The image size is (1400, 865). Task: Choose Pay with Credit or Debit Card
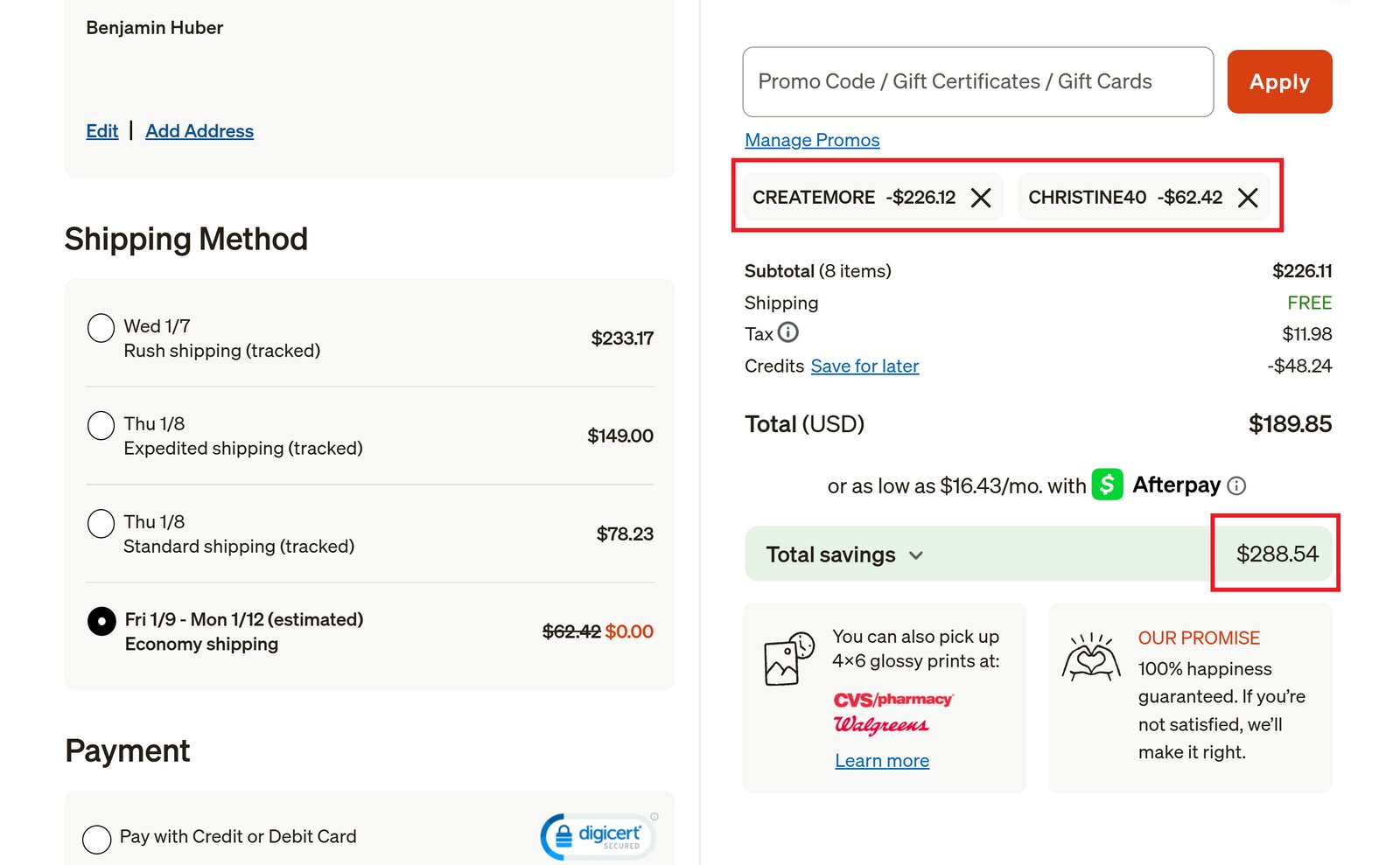coord(94,838)
